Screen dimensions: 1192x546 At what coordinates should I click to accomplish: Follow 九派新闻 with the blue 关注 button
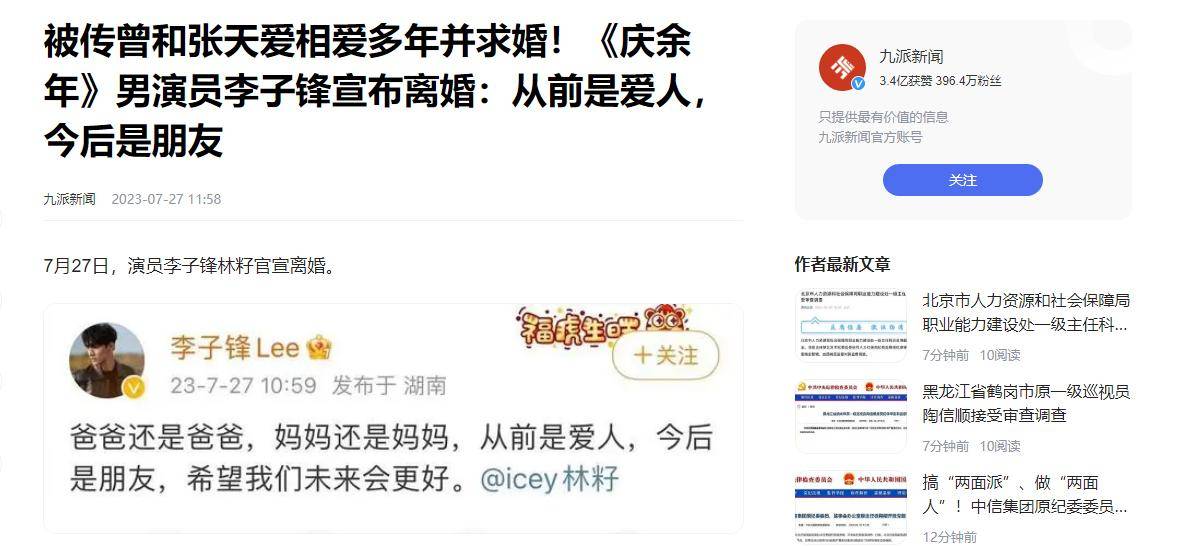pos(962,180)
